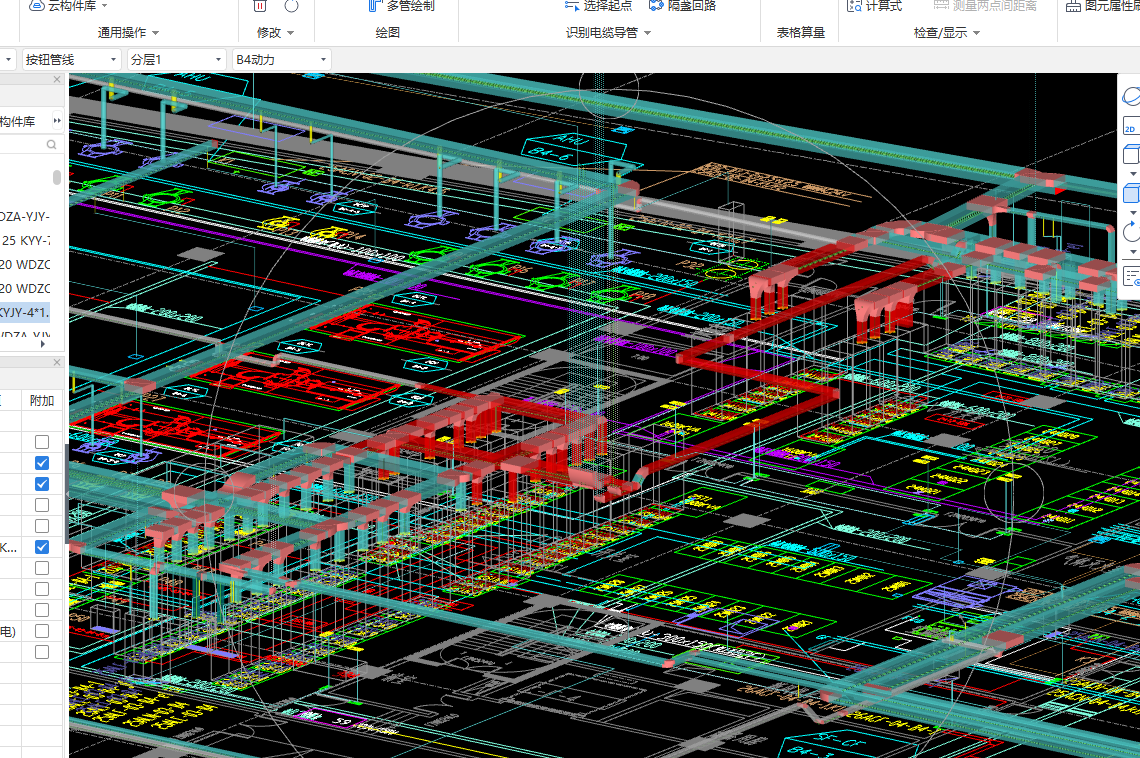Click the rotate view icon
The width and height of the screenshot is (1140, 758).
(1131, 232)
